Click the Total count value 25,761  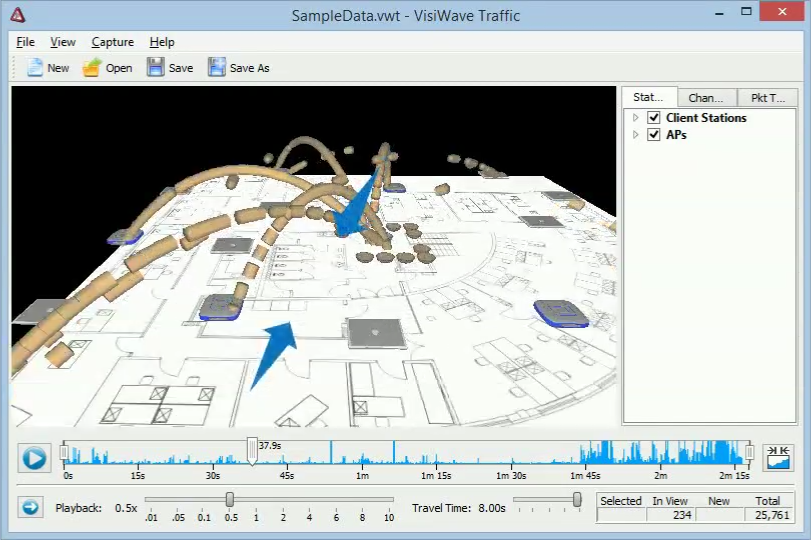pos(772,515)
